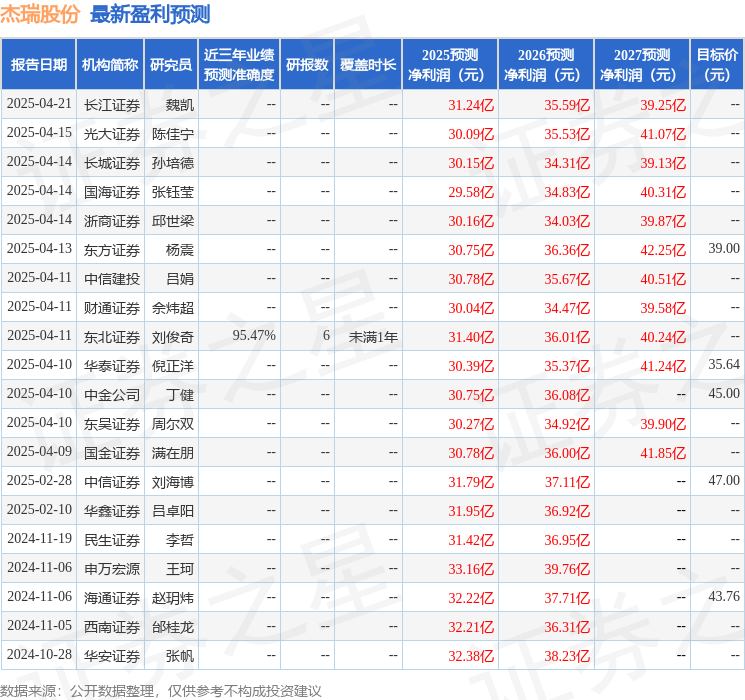Click the 民生证券 institution cell
The image size is (745, 700).
[112, 540]
